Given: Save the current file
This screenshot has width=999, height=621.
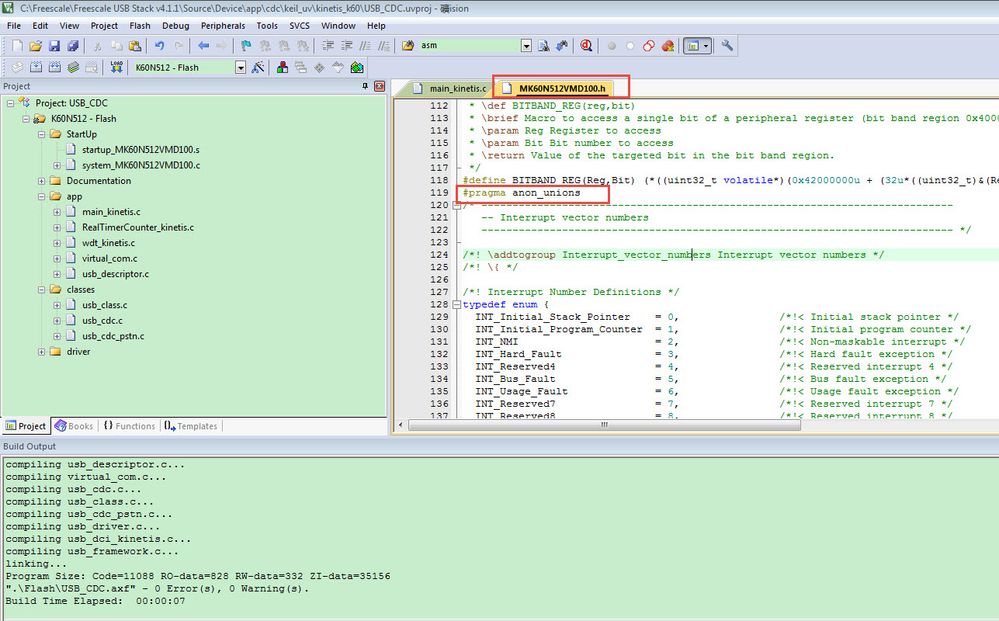Looking at the screenshot, I should click(54, 46).
